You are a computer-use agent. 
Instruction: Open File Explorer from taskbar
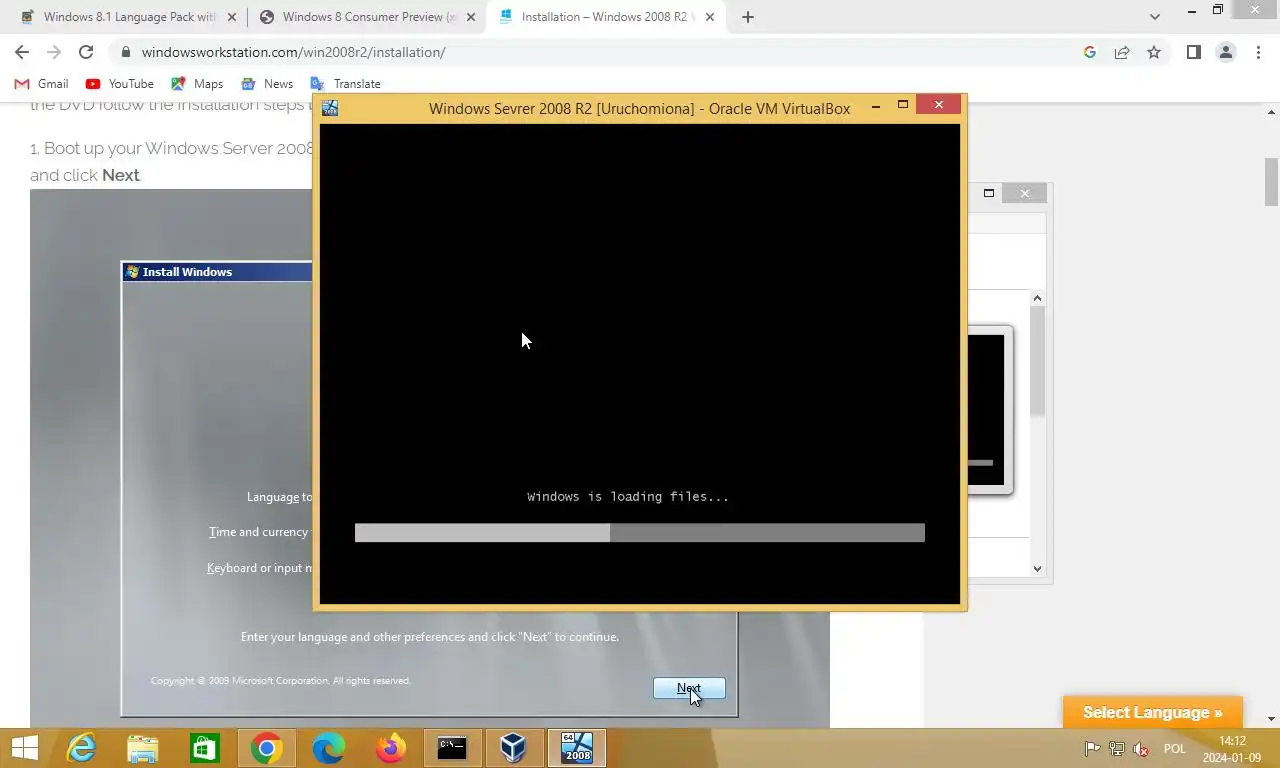click(x=143, y=748)
